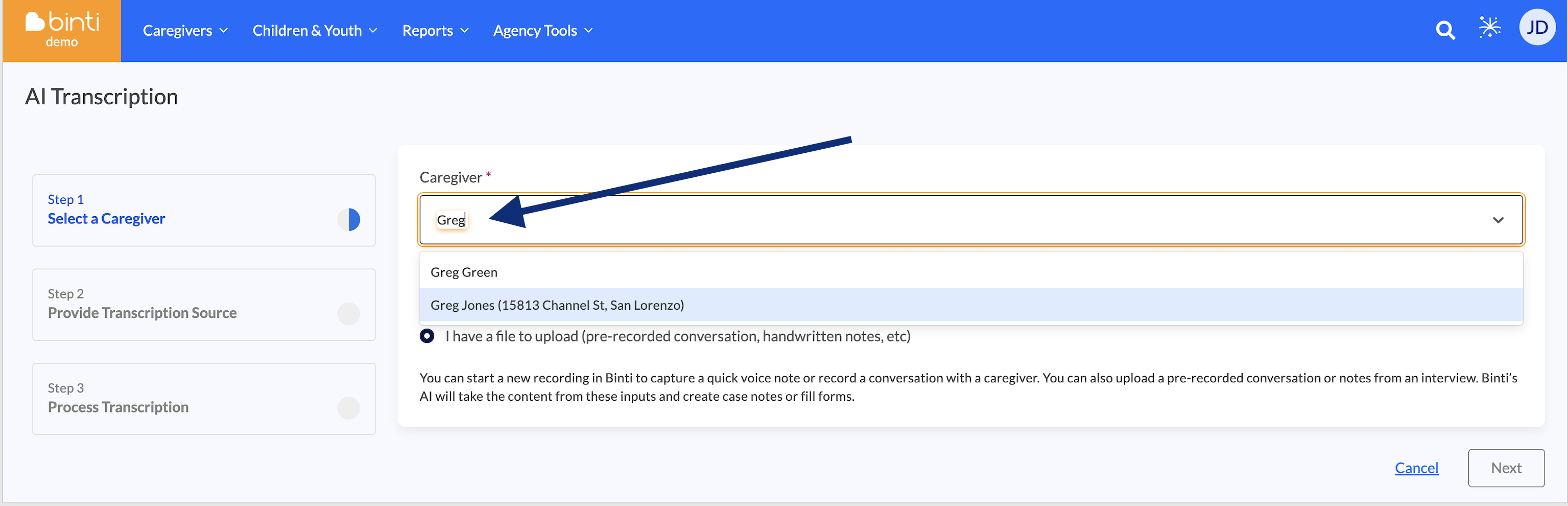
Task: Click the Next button
Action: point(1506,468)
